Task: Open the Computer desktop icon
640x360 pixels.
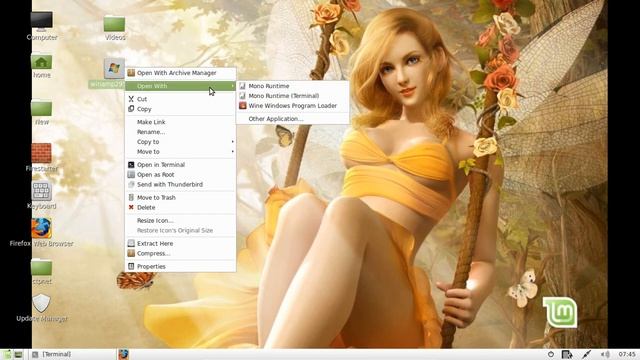Action: click(x=42, y=22)
